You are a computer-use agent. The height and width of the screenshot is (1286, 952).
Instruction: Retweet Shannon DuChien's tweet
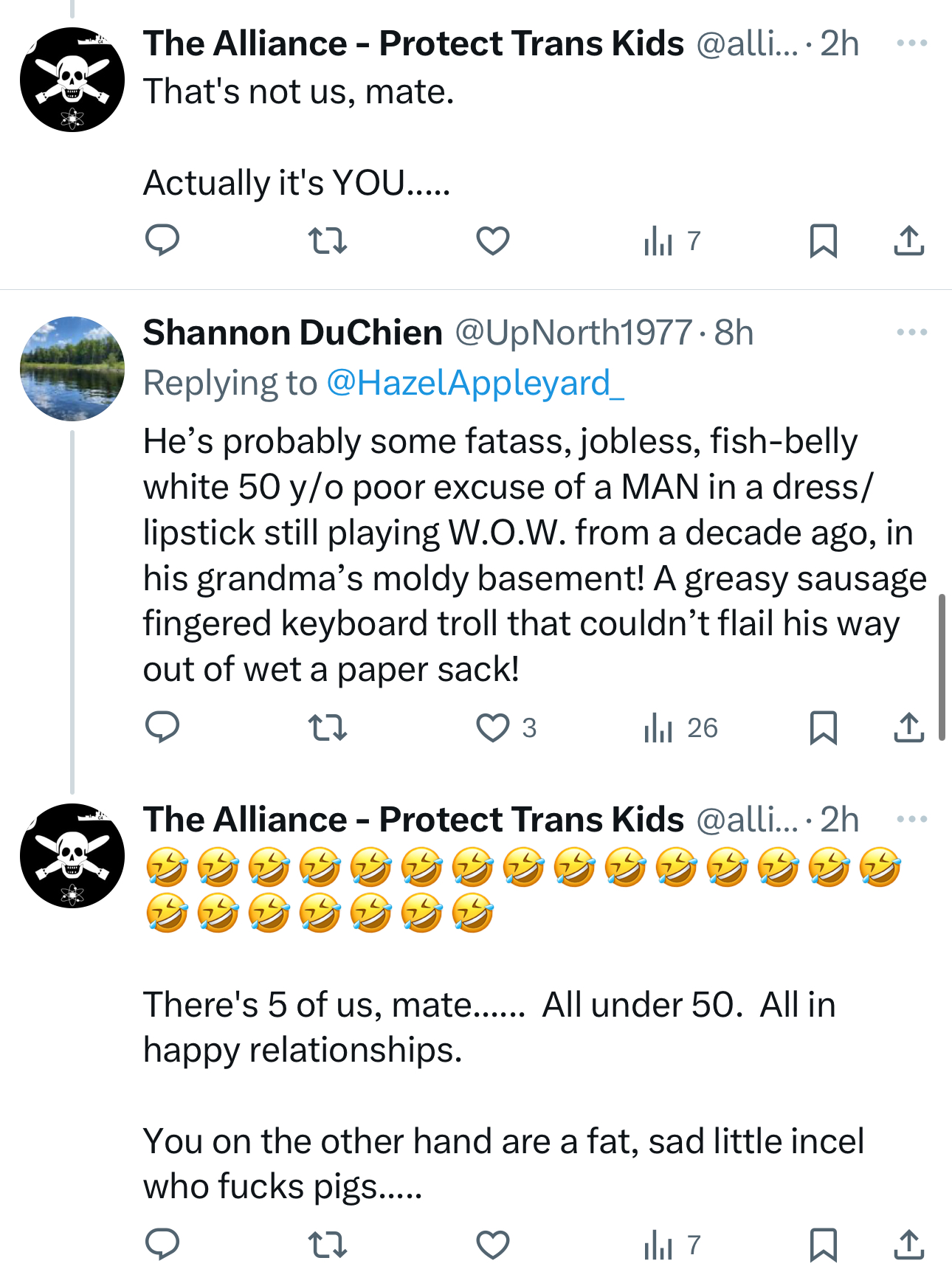click(x=327, y=727)
